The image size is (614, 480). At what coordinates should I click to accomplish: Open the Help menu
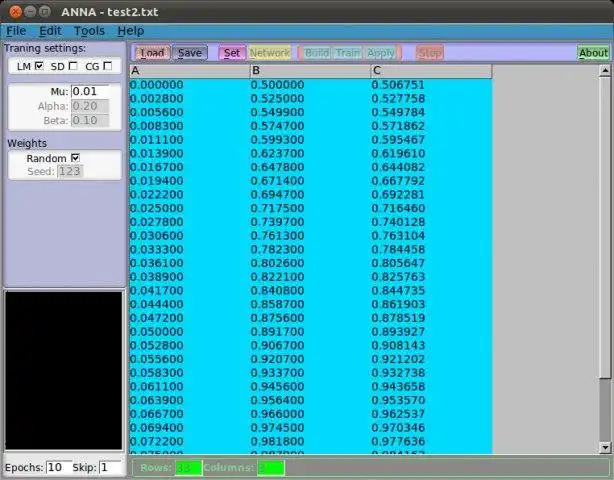click(131, 31)
